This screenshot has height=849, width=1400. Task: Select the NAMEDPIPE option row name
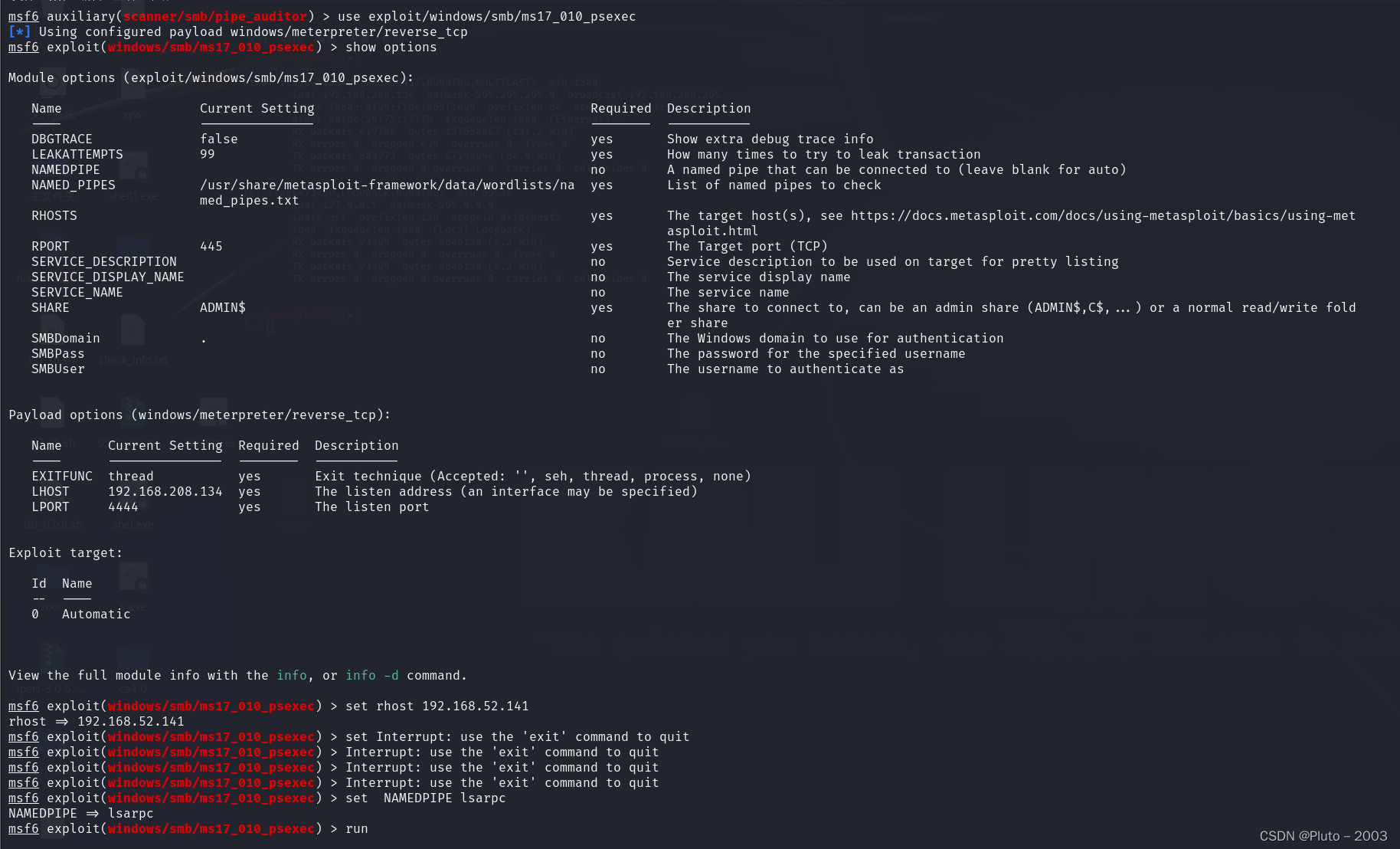coord(66,170)
